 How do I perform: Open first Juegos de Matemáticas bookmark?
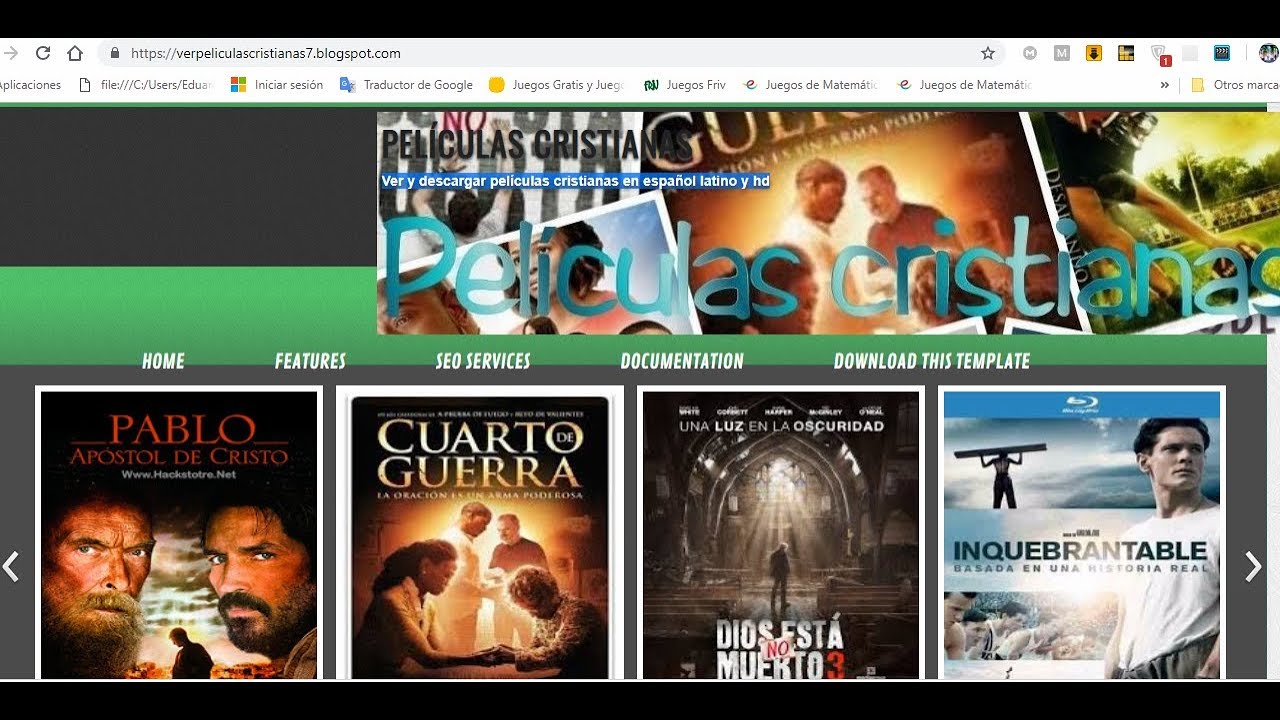tap(811, 85)
